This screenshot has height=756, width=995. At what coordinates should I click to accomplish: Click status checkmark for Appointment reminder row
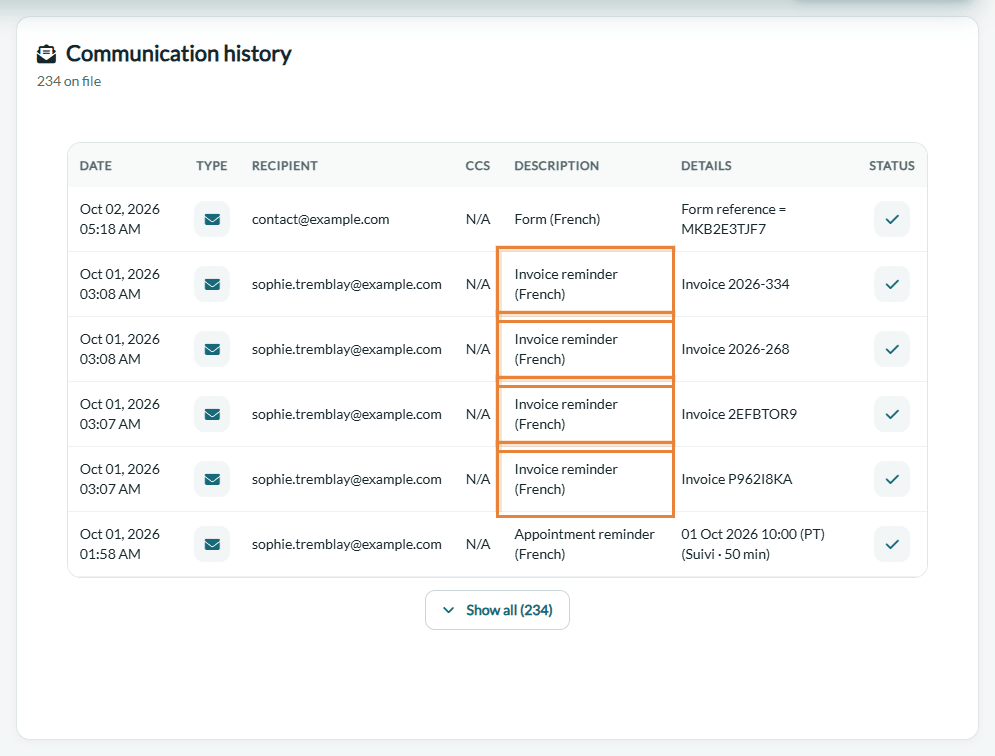[x=892, y=544]
